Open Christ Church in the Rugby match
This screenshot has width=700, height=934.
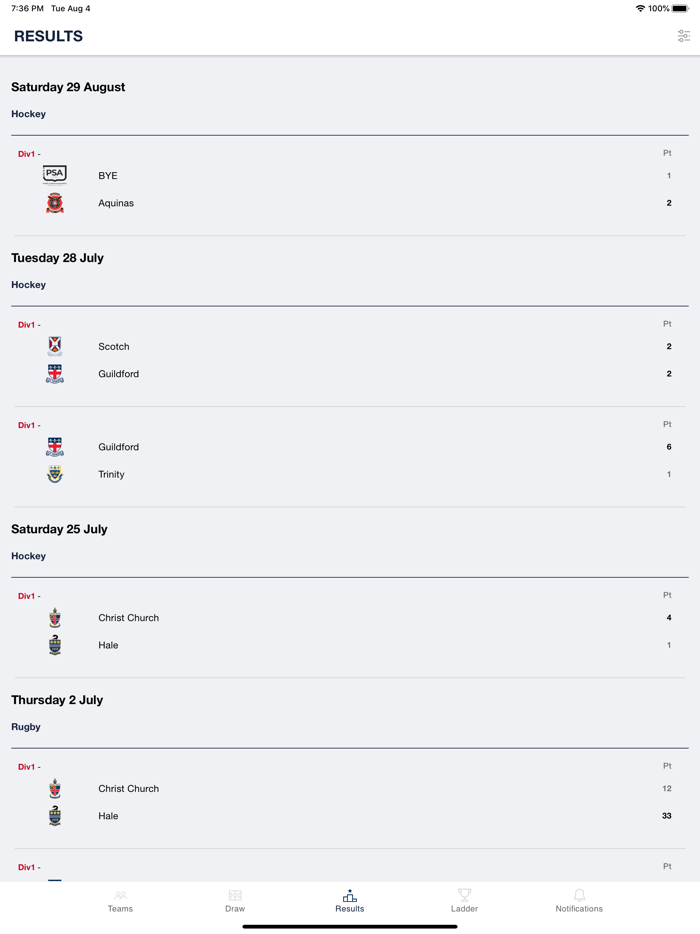(x=128, y=789)
